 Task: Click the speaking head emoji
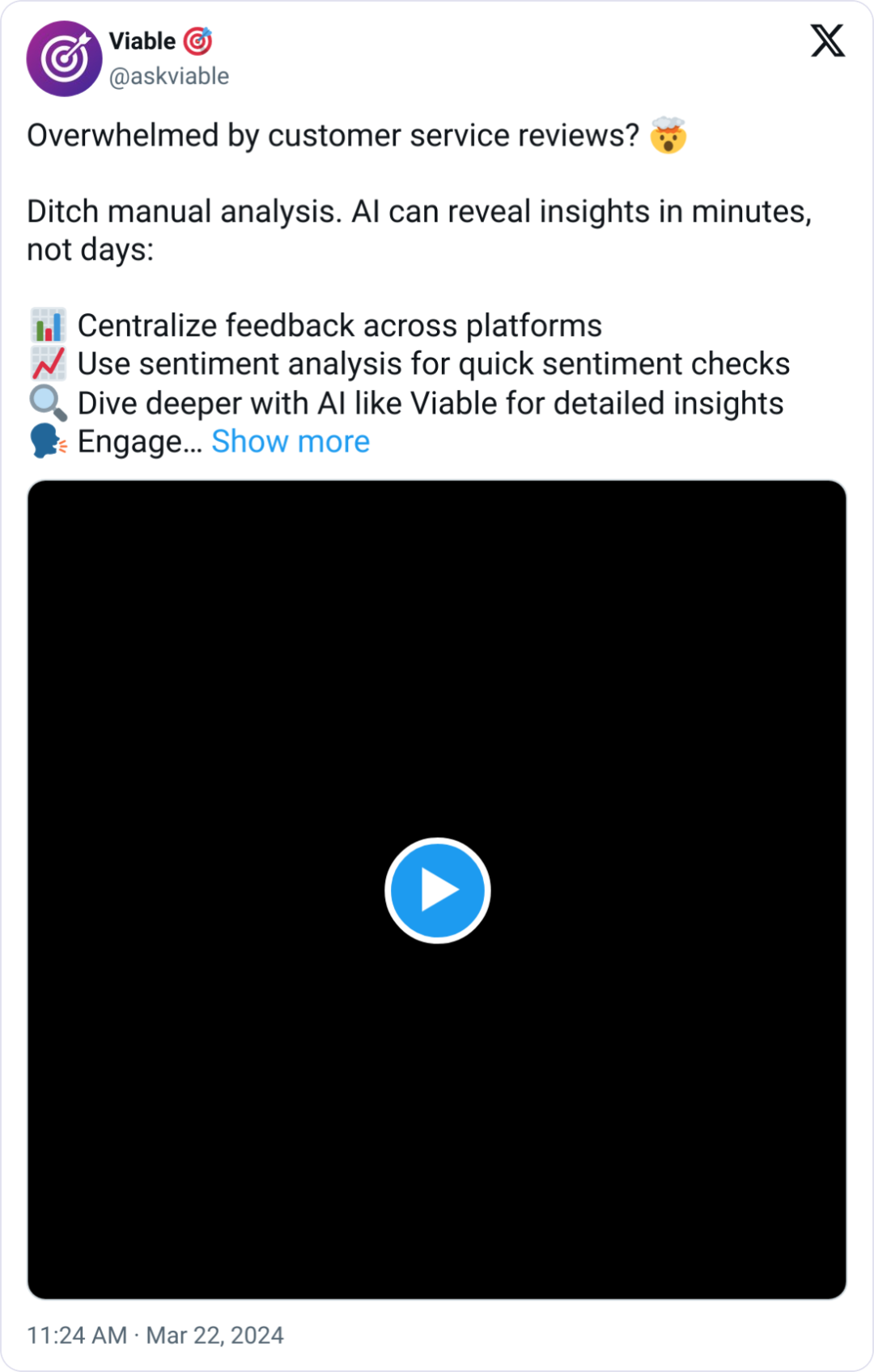coord(48,442)
